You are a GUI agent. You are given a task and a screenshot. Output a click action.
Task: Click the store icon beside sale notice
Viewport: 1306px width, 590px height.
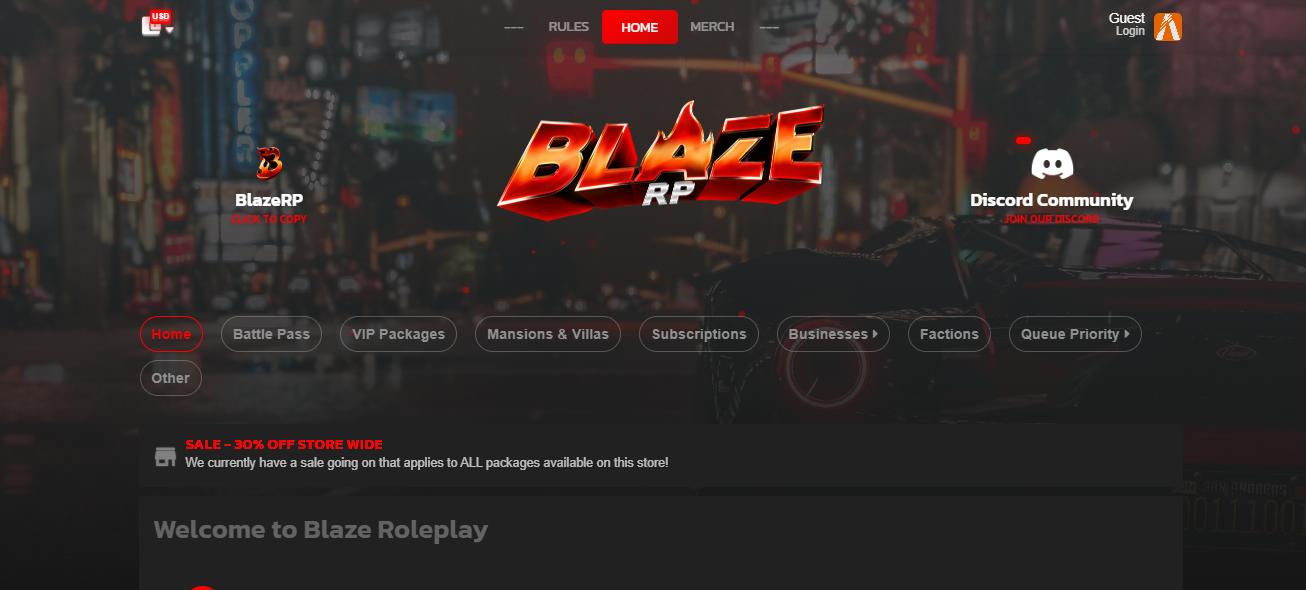click(165, 457)
